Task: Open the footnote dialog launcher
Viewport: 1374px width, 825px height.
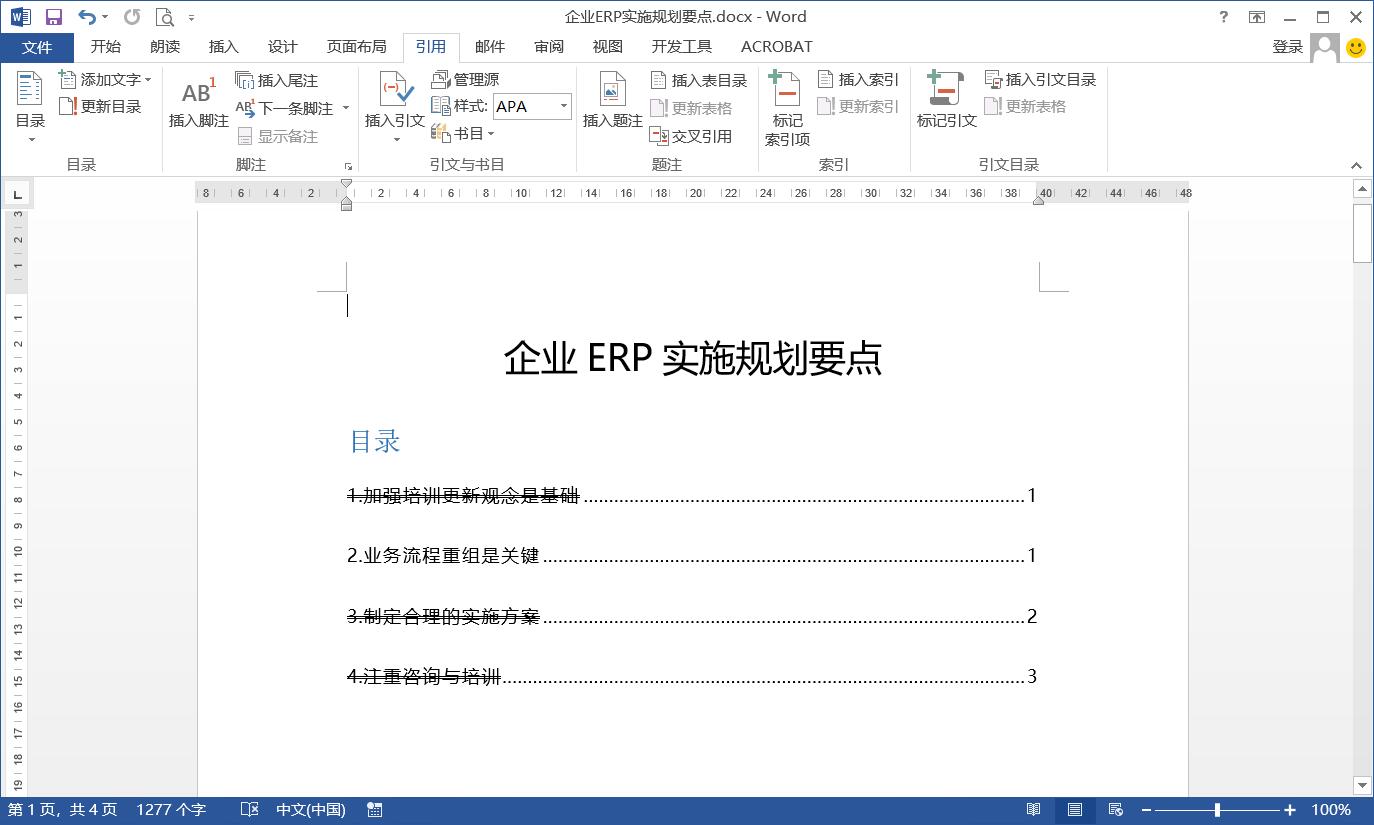Action: [349, 166]
